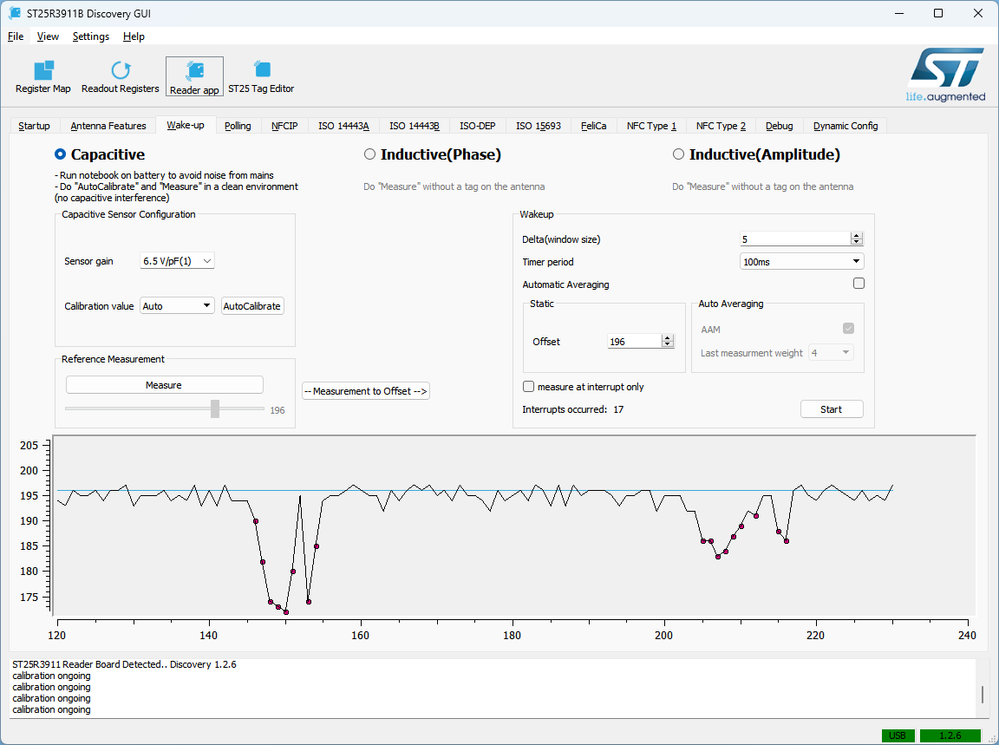The height and width of the screenshot is (745, 999).
Task: Select the Capacitive radio button
Action: coord(60,154)
